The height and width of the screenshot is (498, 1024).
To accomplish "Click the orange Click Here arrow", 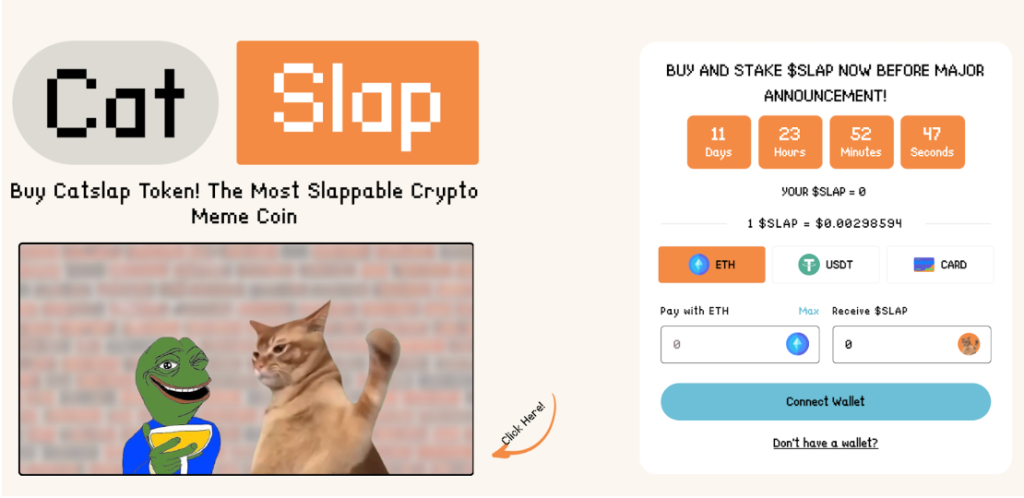I will pos(524,426).
